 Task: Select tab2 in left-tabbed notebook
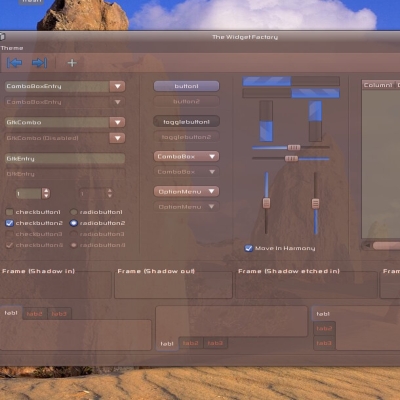point(324,329)
